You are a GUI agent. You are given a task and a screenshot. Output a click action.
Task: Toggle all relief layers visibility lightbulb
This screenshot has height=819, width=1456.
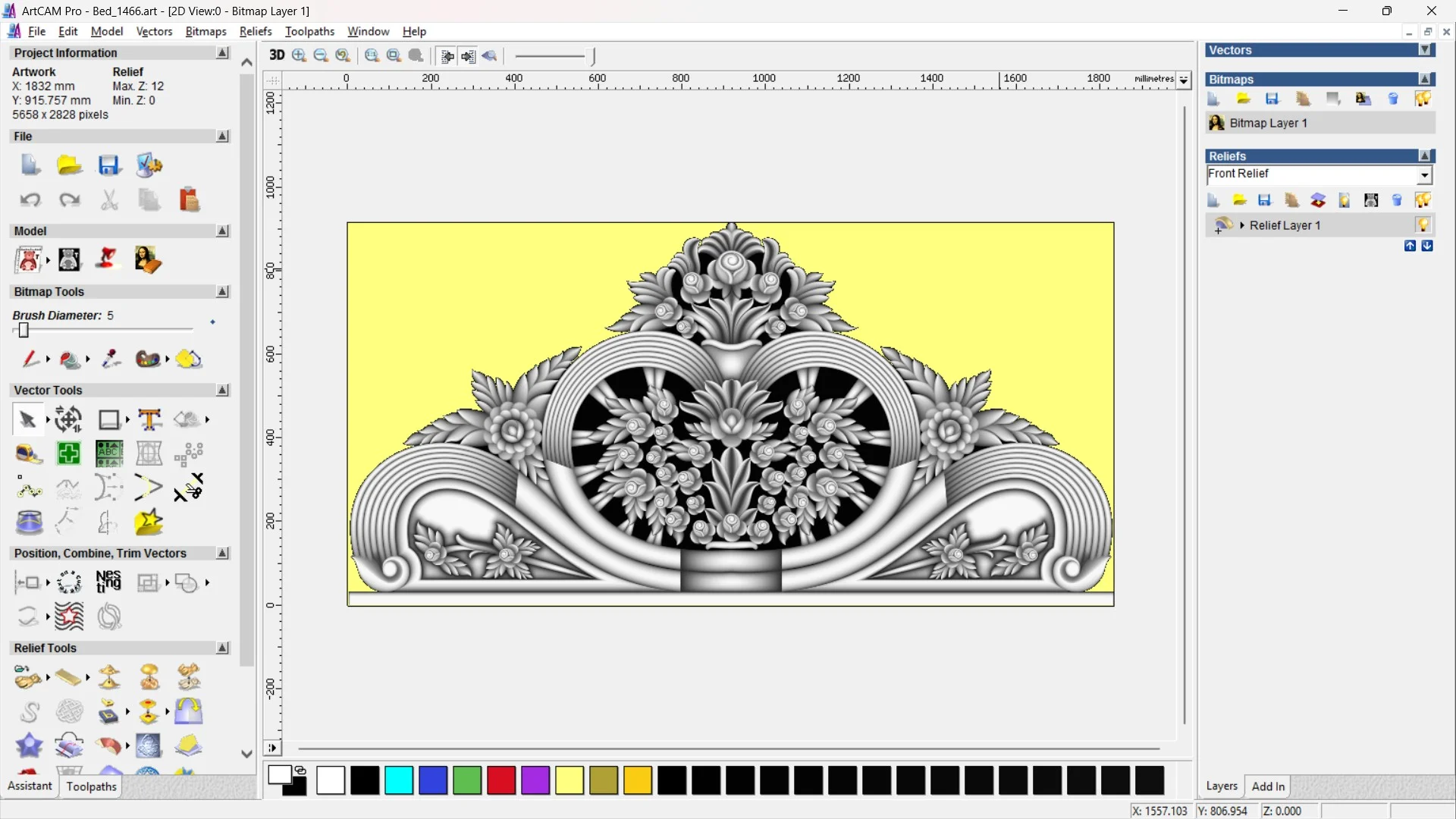(1423, 200)
